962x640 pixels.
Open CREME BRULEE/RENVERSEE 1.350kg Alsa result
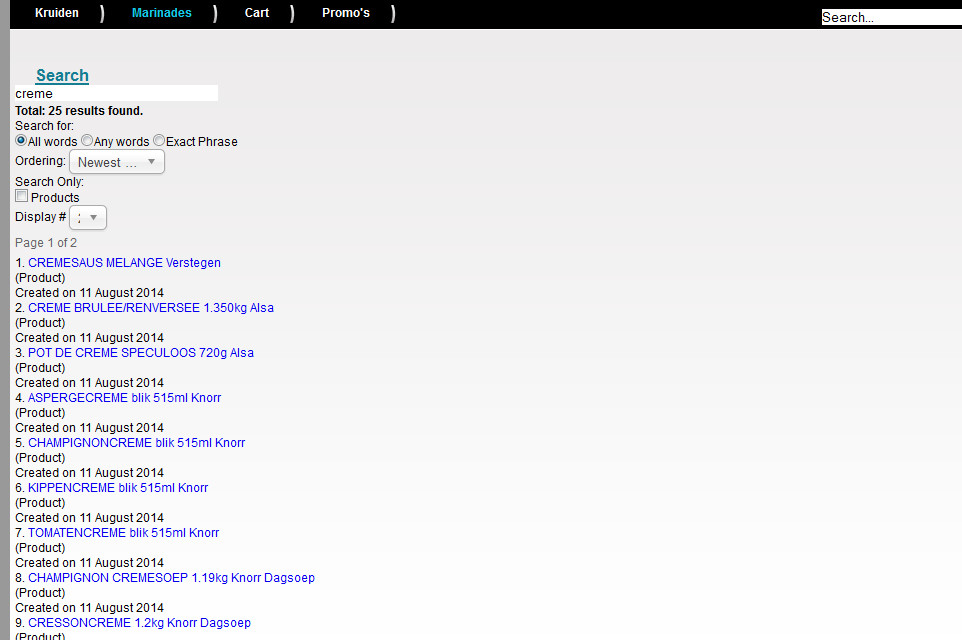point(151,307)
